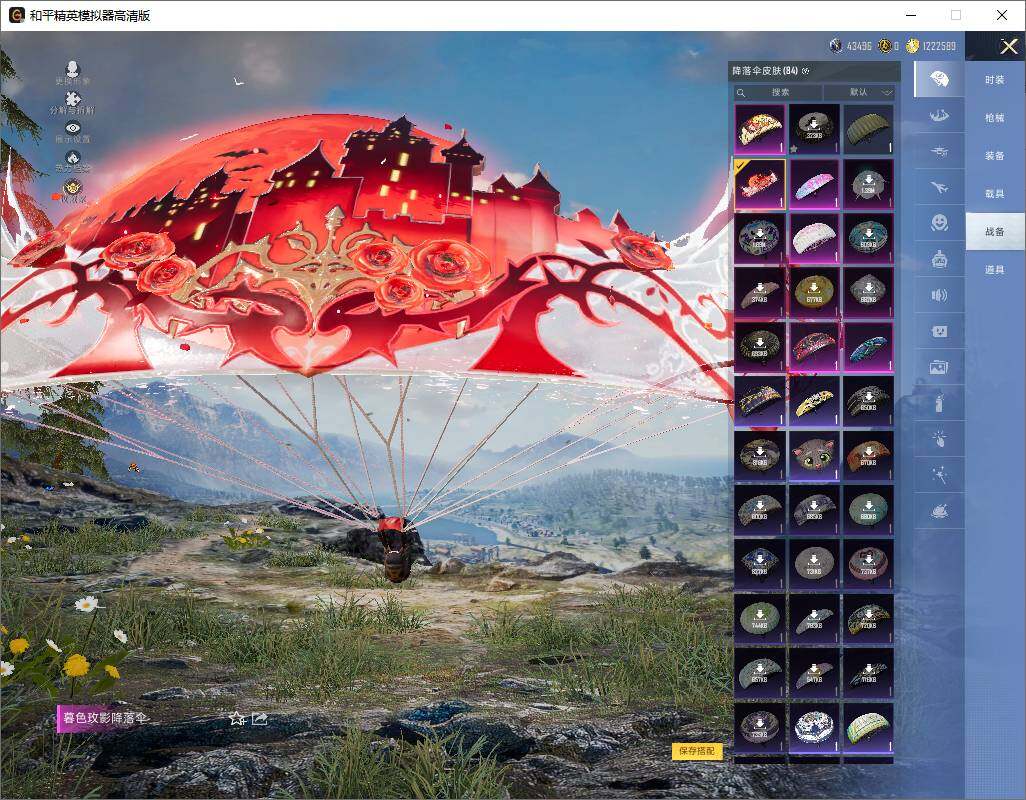1026x800 pixels.
Task: Open the smiley emote category icon
Action: pos(939,223)
